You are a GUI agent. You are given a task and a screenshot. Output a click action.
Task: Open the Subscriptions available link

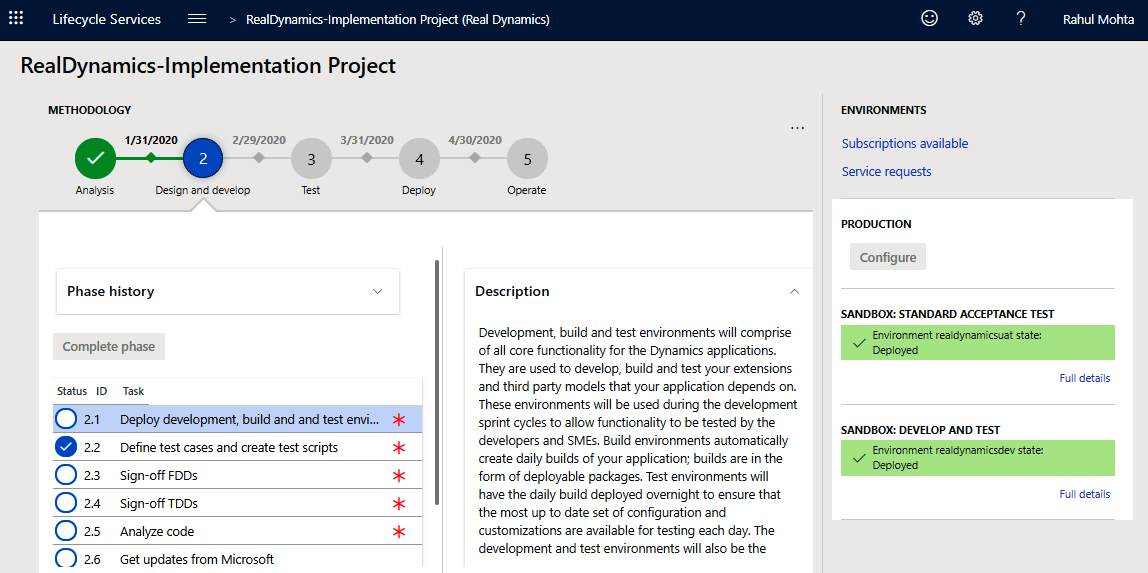904,144
